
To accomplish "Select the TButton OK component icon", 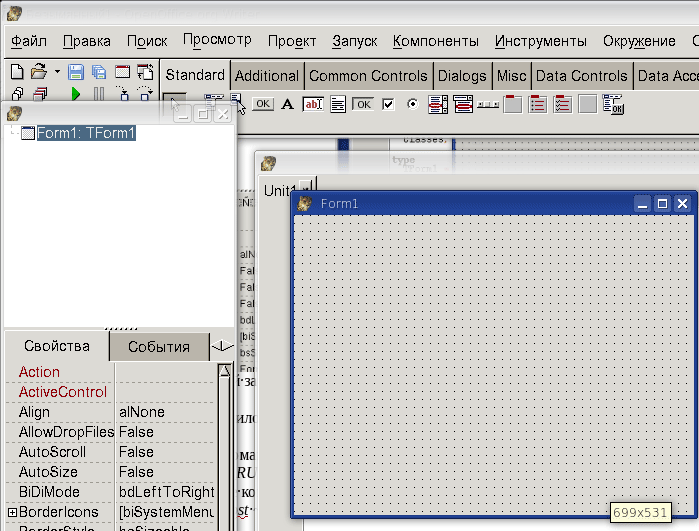I will coord(263,103).
